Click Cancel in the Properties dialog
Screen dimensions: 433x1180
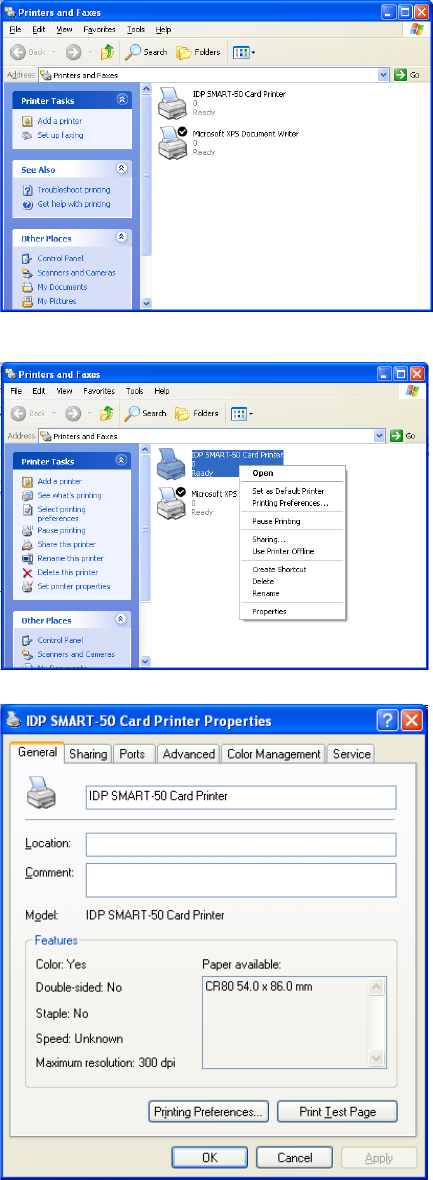coord(294,1157)
